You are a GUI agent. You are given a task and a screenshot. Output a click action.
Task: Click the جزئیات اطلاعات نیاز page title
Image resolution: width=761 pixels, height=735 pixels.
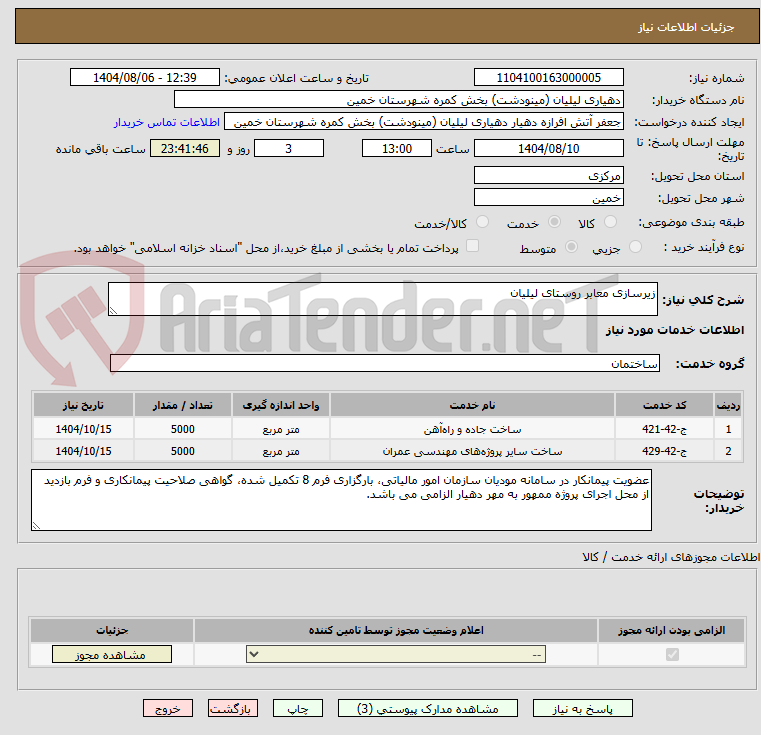(x=686, y=27)
